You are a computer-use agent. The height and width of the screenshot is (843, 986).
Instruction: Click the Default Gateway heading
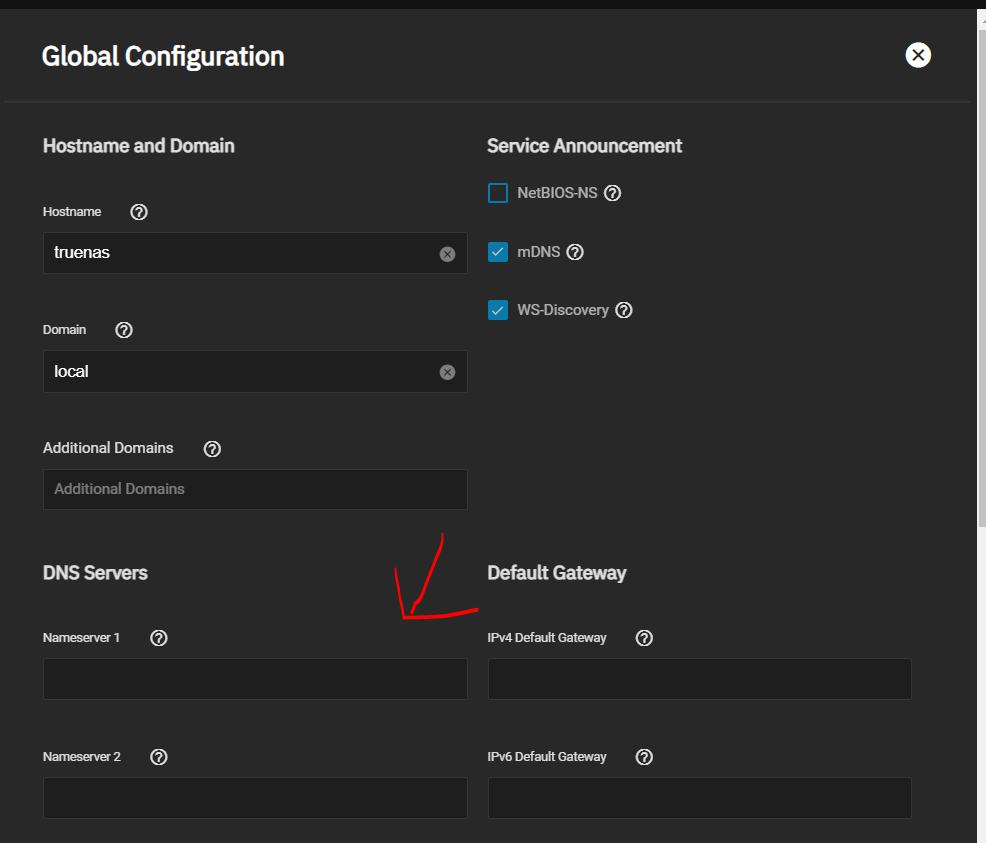(557, 573)
